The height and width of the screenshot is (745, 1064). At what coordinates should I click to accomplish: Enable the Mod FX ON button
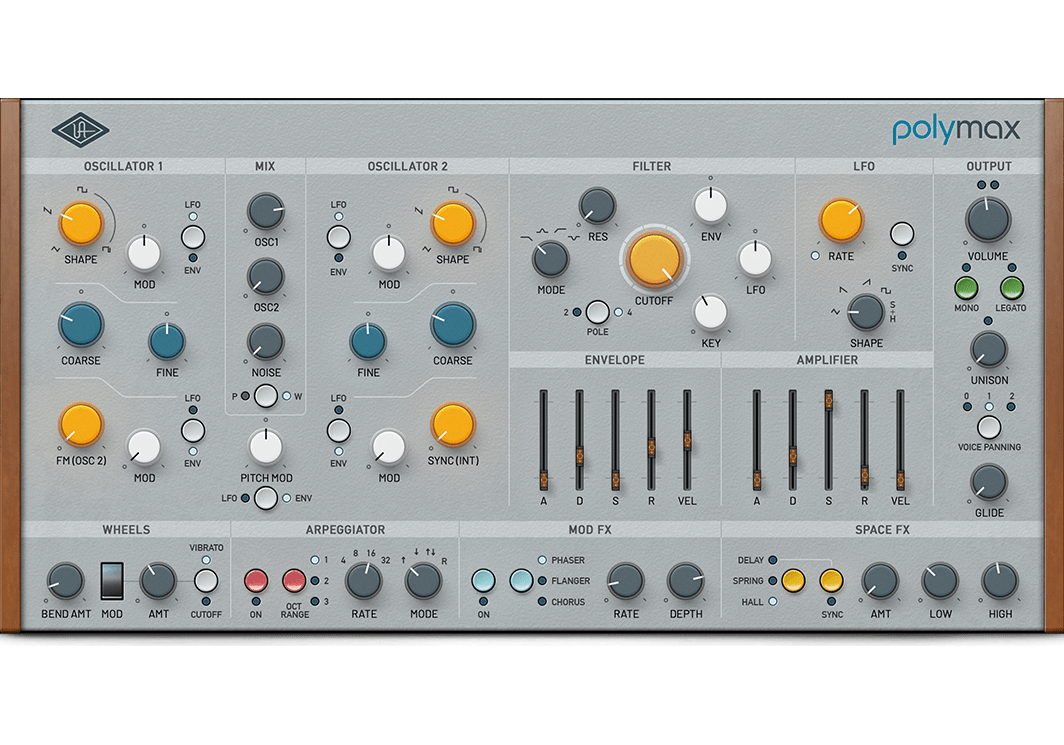point(483,581)
